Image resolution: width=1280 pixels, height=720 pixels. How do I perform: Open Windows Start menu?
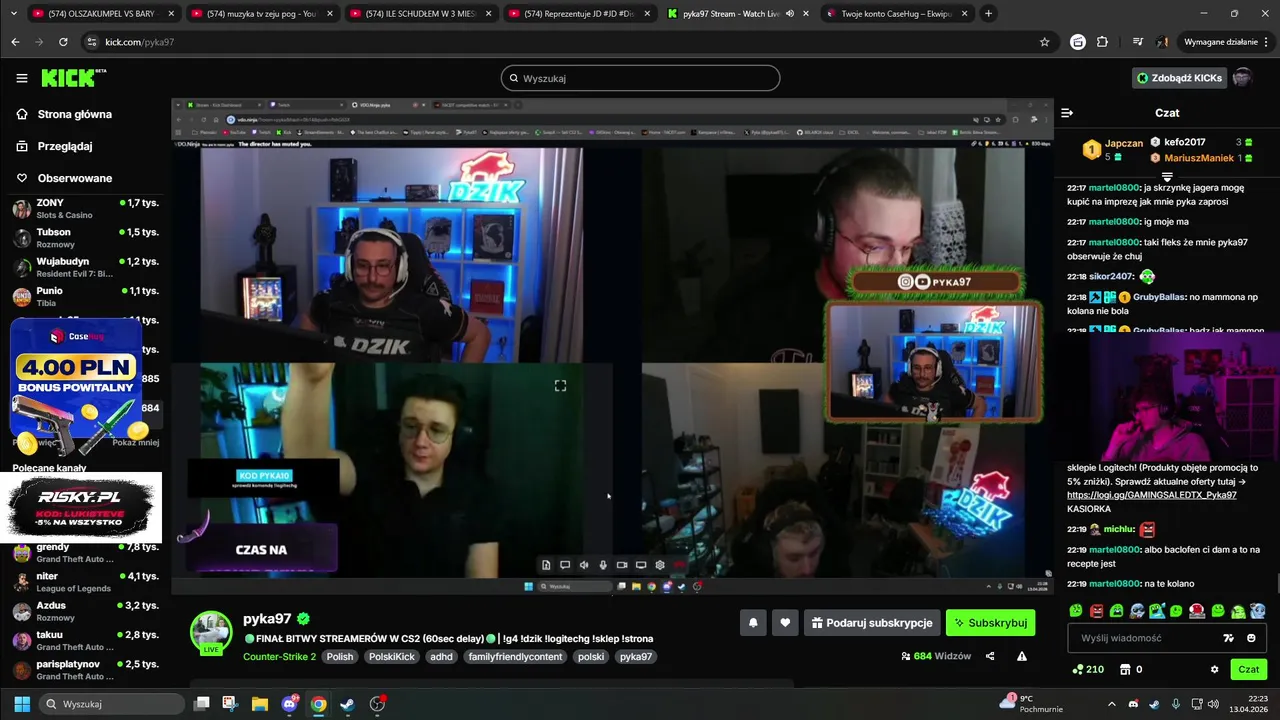(x=22, y=704)
